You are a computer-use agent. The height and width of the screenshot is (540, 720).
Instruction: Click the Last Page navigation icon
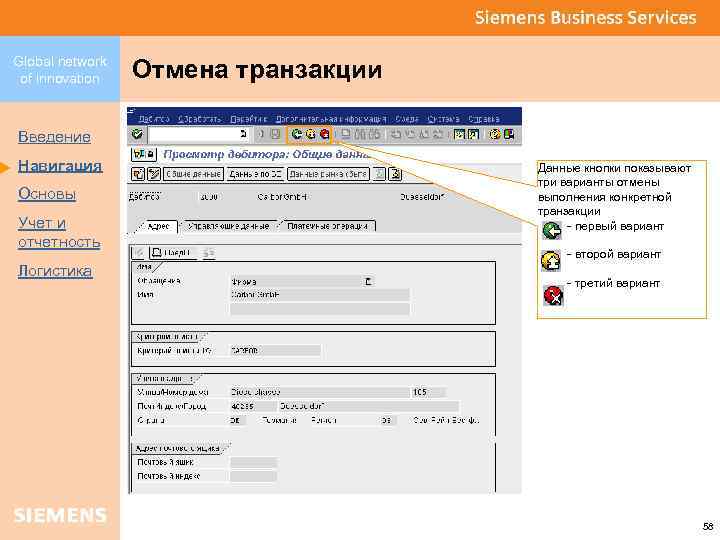(438, 135)
